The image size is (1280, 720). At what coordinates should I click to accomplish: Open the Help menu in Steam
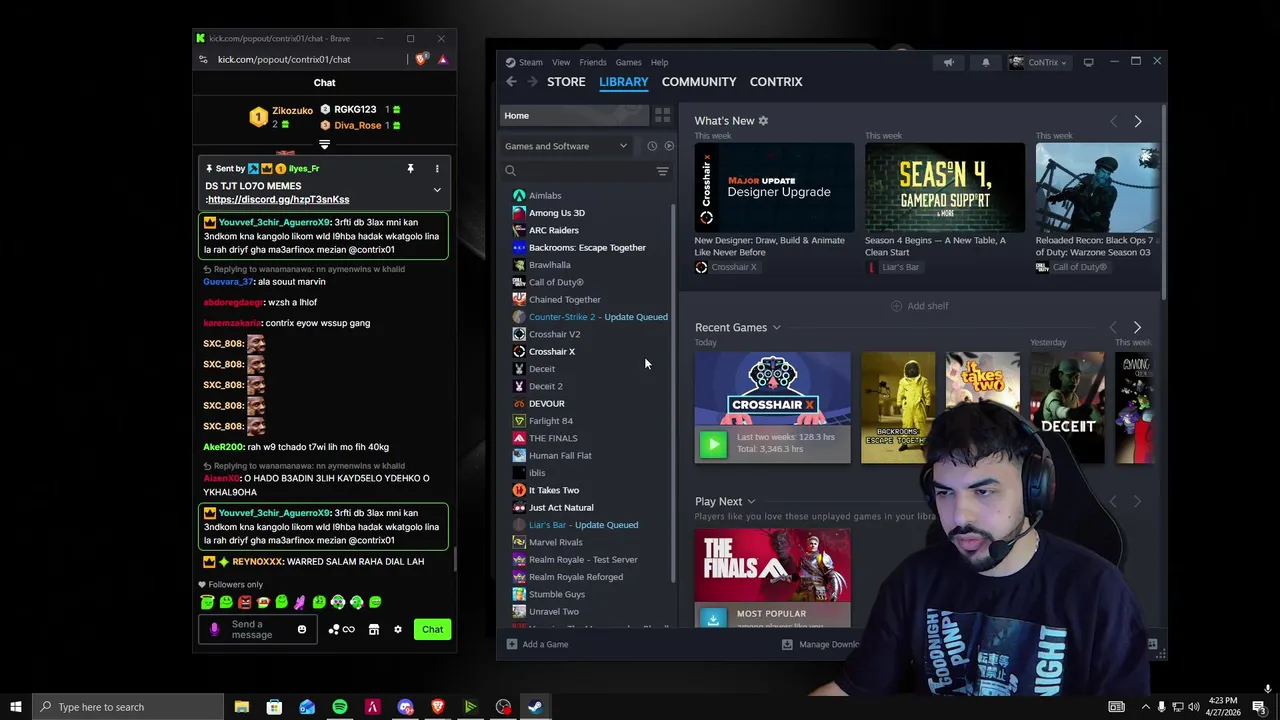coord(659,62)
